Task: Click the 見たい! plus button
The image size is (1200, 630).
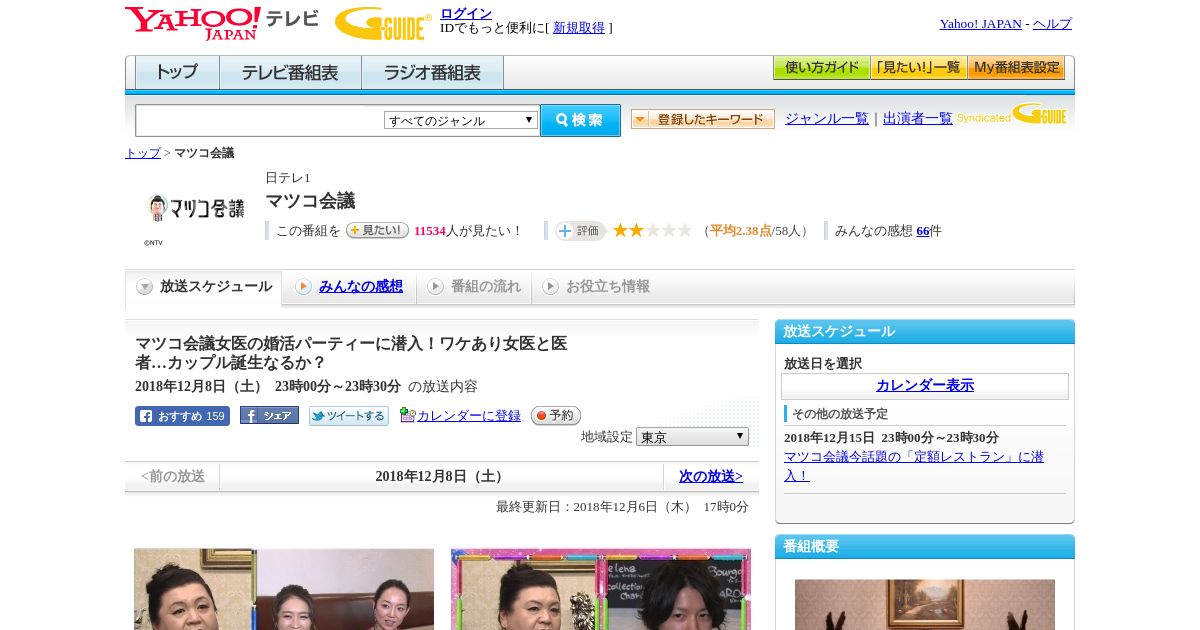Action: coord(377,230)
